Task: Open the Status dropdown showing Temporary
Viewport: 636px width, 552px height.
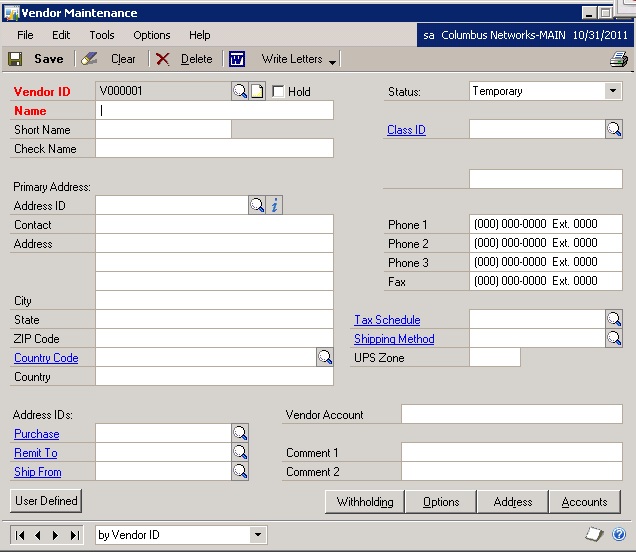Action: (613, 91)
